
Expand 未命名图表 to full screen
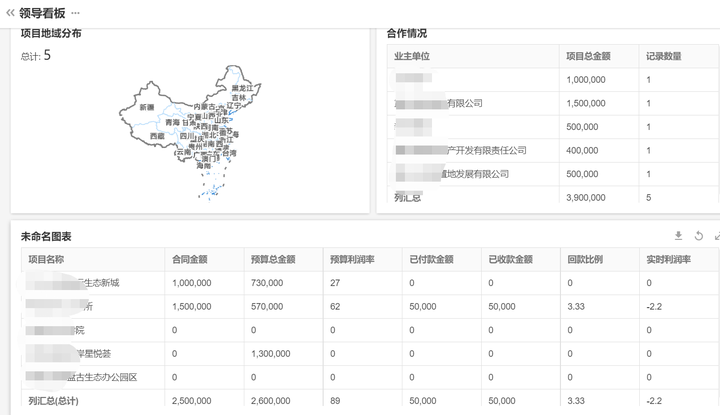coord(717,236)
